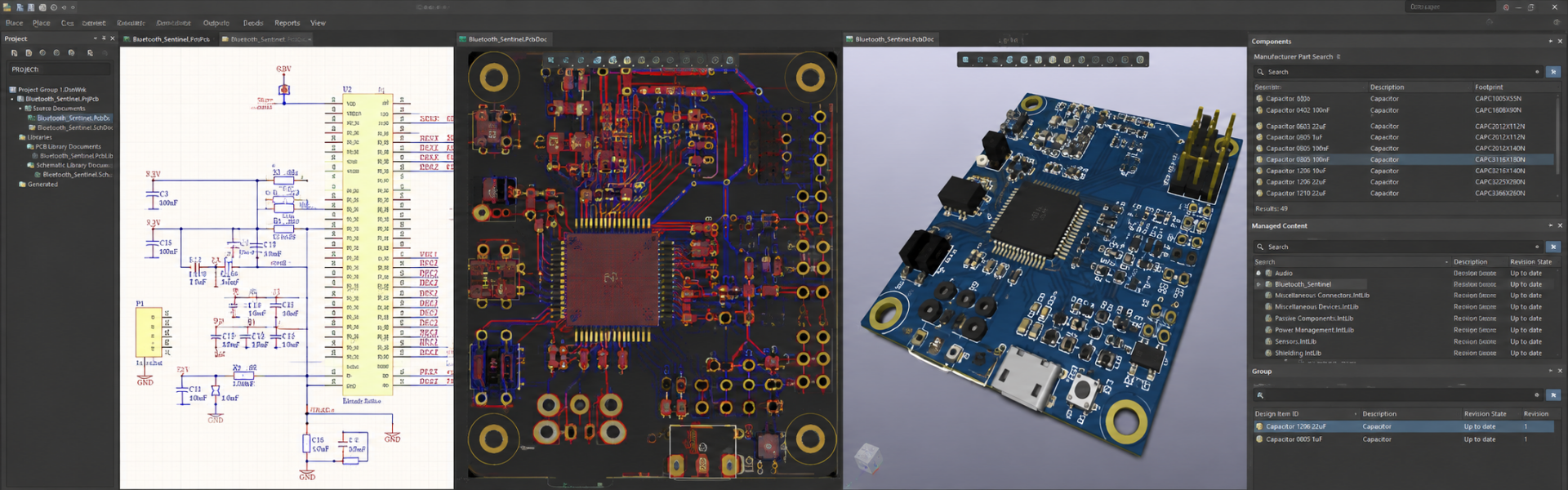Image resolution: width=1568 pixels, height=490 pixels.
Task: Select Project Group 1.DsnWrk root node
Action: tap(48, 90)
